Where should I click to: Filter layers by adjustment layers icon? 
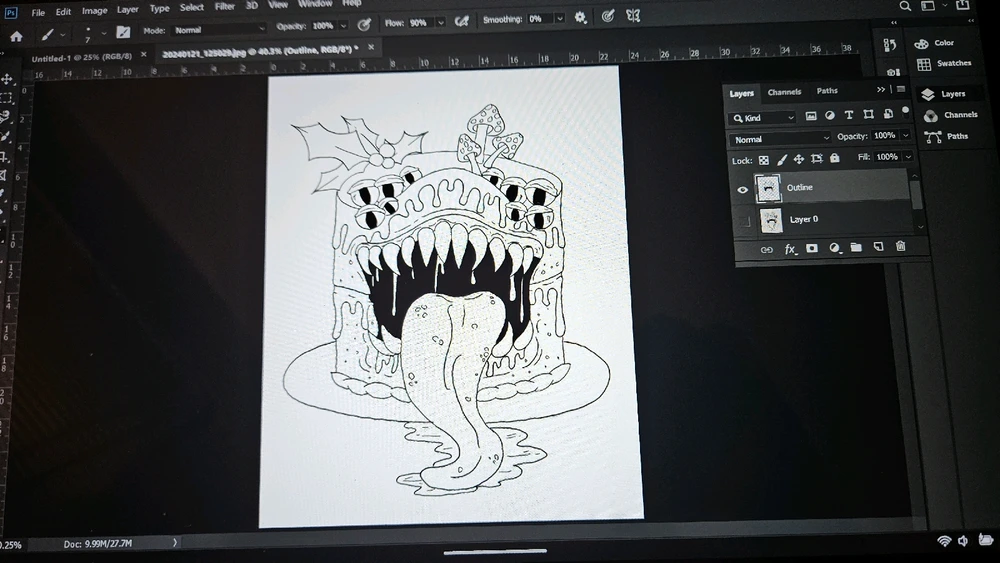tap(830, 115)
